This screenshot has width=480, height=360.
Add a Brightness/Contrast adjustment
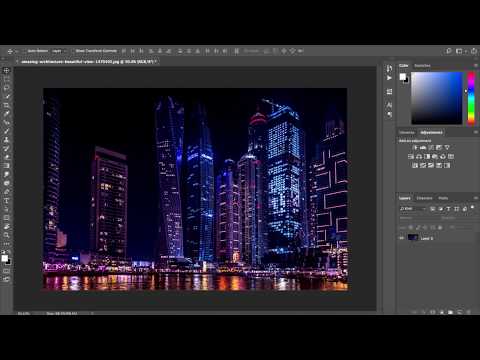tap(415, 147)
